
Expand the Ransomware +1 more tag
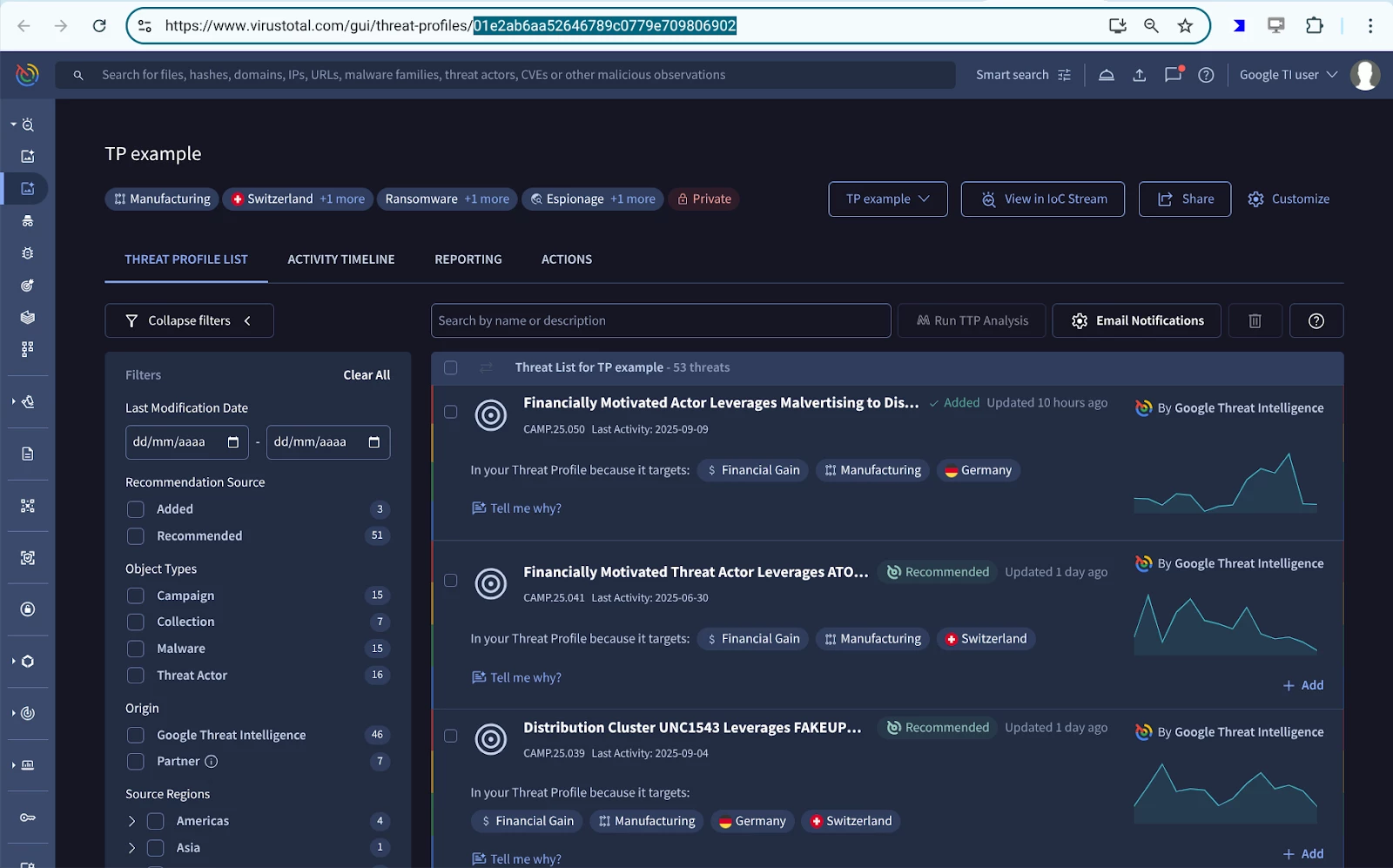tap(487, 198)
